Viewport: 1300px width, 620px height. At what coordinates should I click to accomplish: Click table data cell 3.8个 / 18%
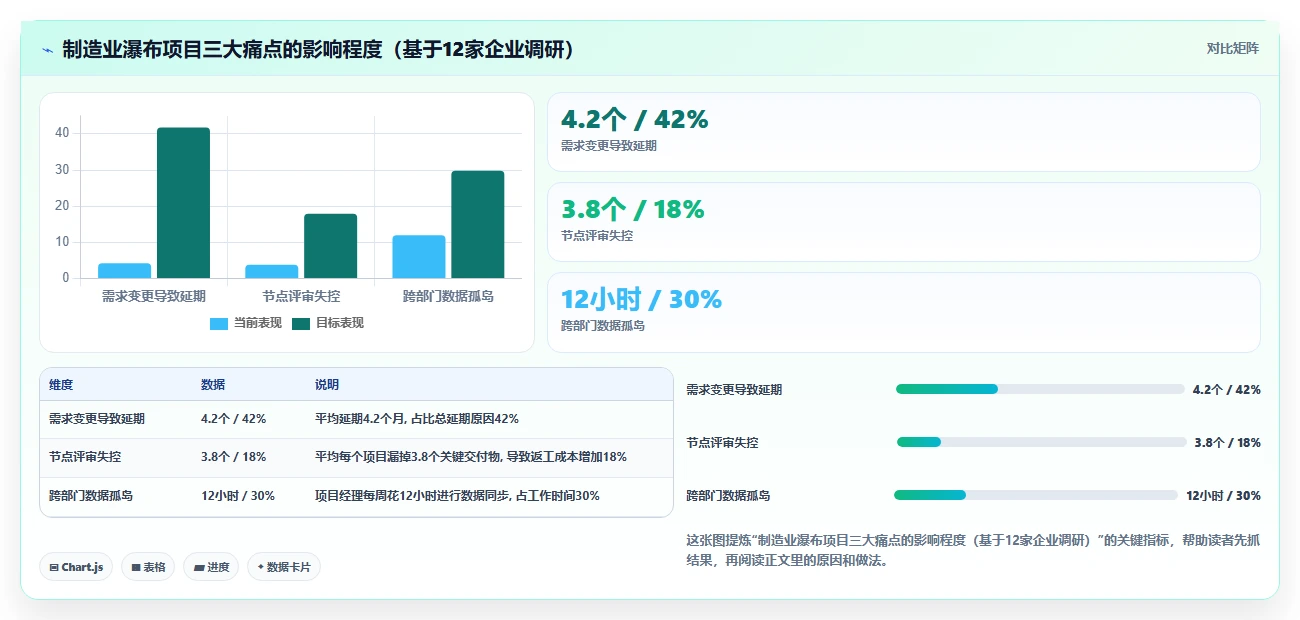tap(233, 457)
